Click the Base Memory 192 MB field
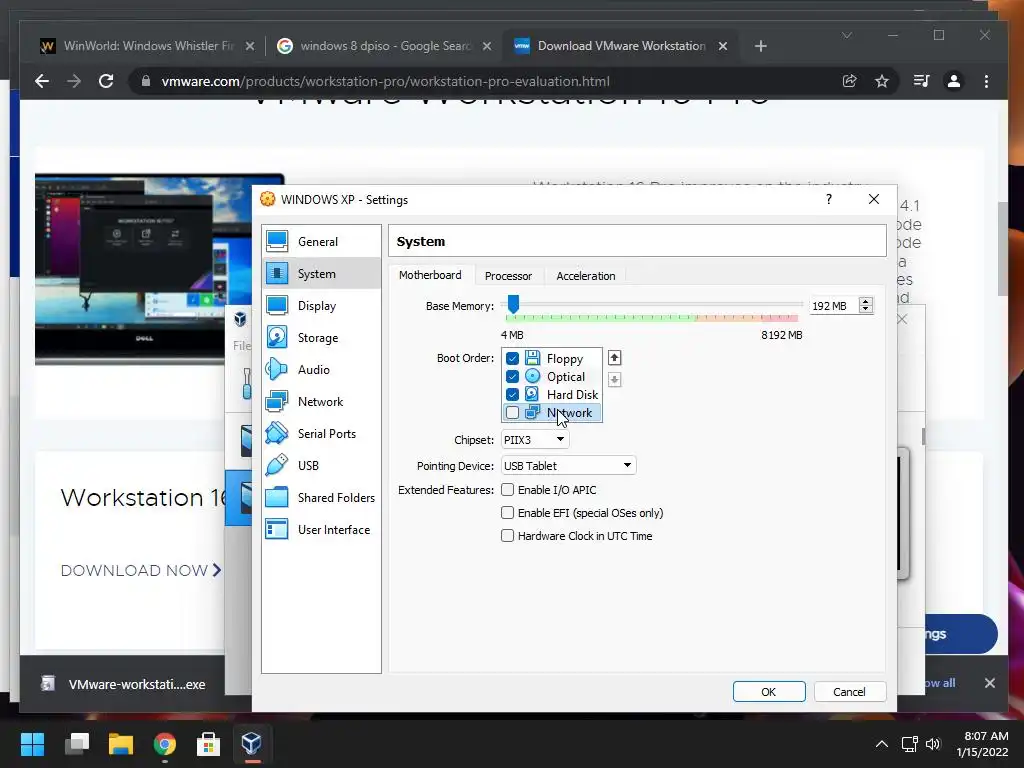Screen dimensions: 1024x768 833,306
